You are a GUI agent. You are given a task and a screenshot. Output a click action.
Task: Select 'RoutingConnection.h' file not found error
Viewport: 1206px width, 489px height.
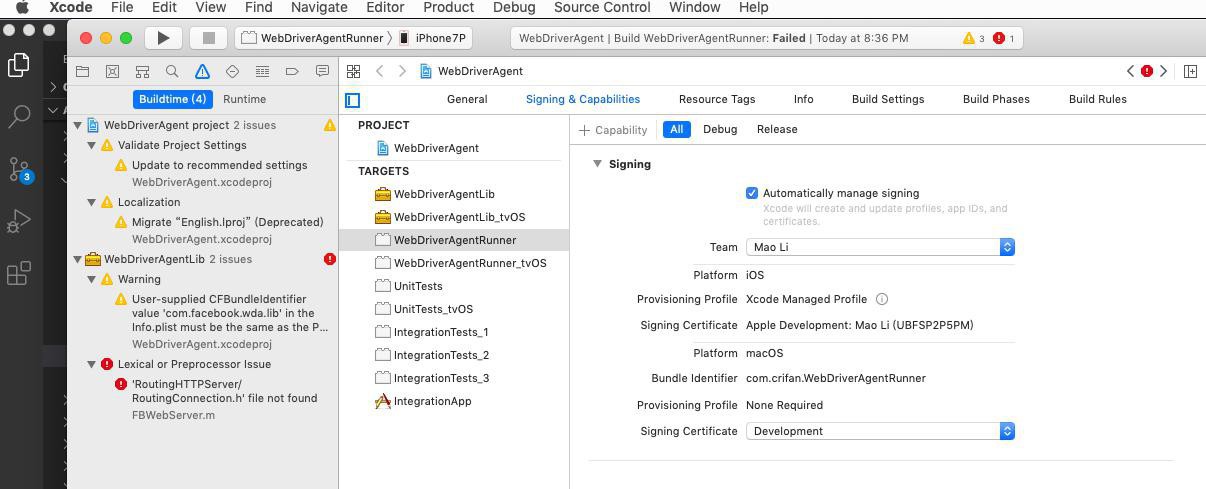tap(225, 391)
